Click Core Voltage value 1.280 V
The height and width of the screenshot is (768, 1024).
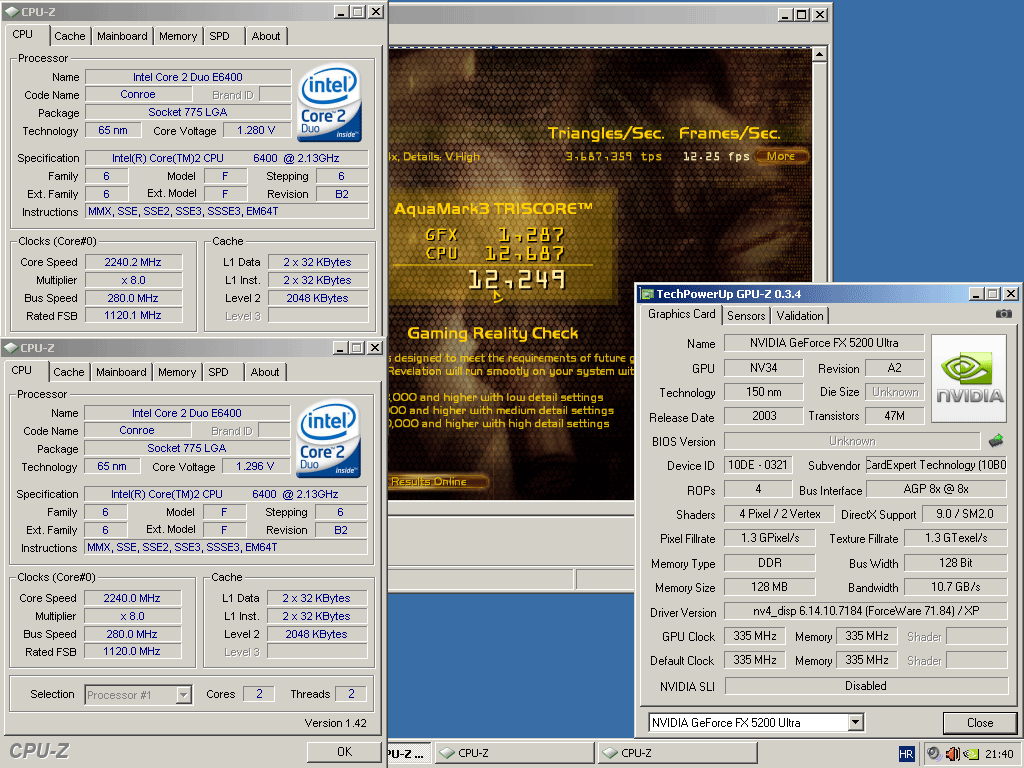256,130
